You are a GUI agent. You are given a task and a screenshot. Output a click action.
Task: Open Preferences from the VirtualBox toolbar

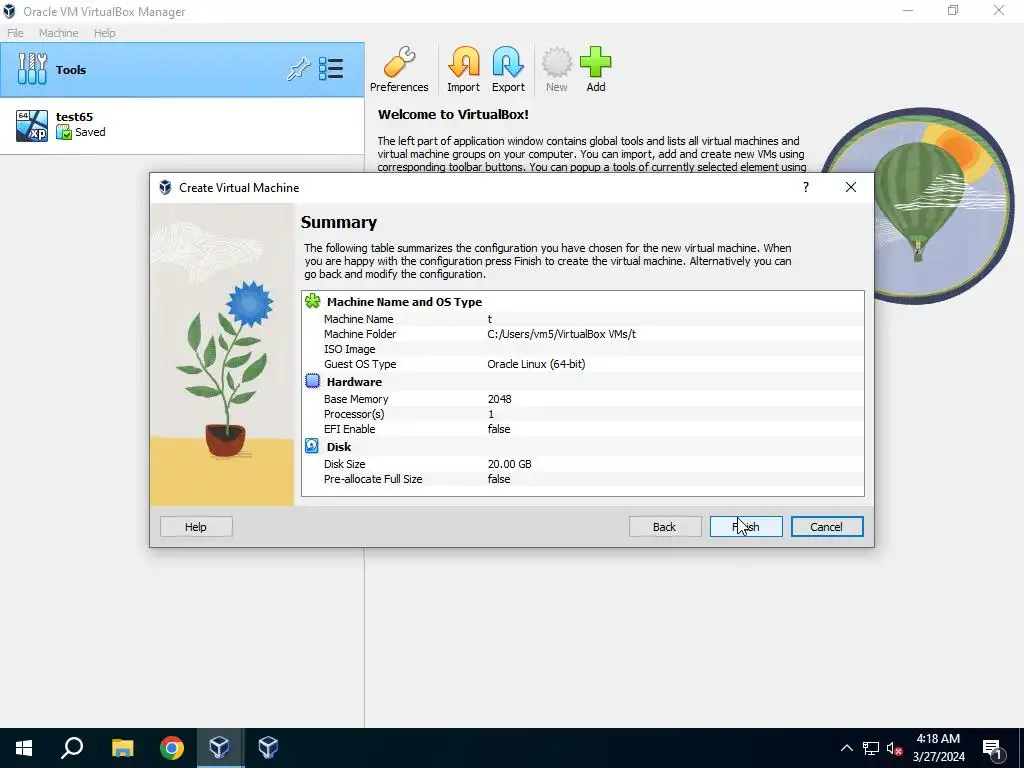(x=399, y=69)
